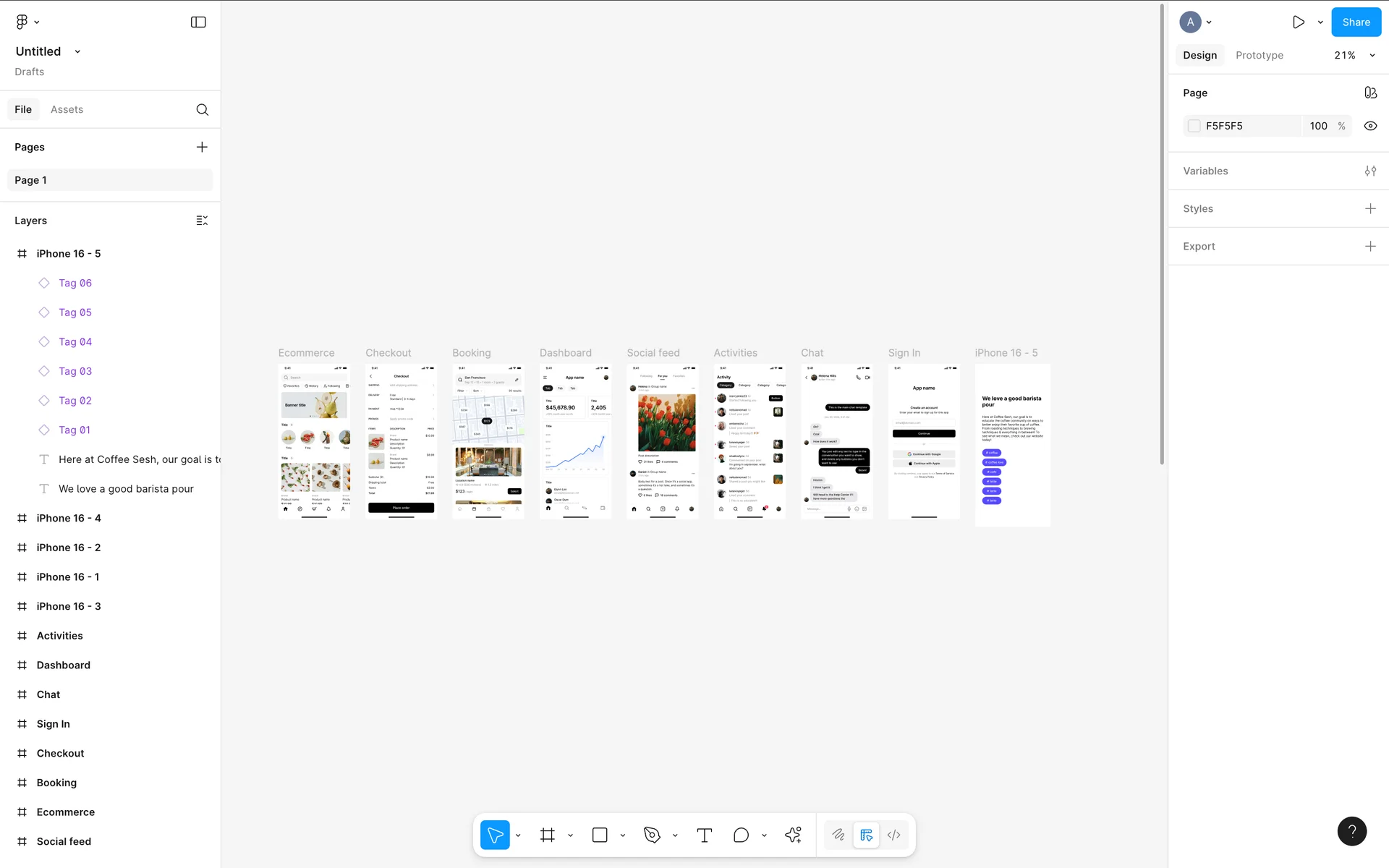Select the Tag 03 layer
This screenshot has height=868, width=1389.
pos(75,371)
